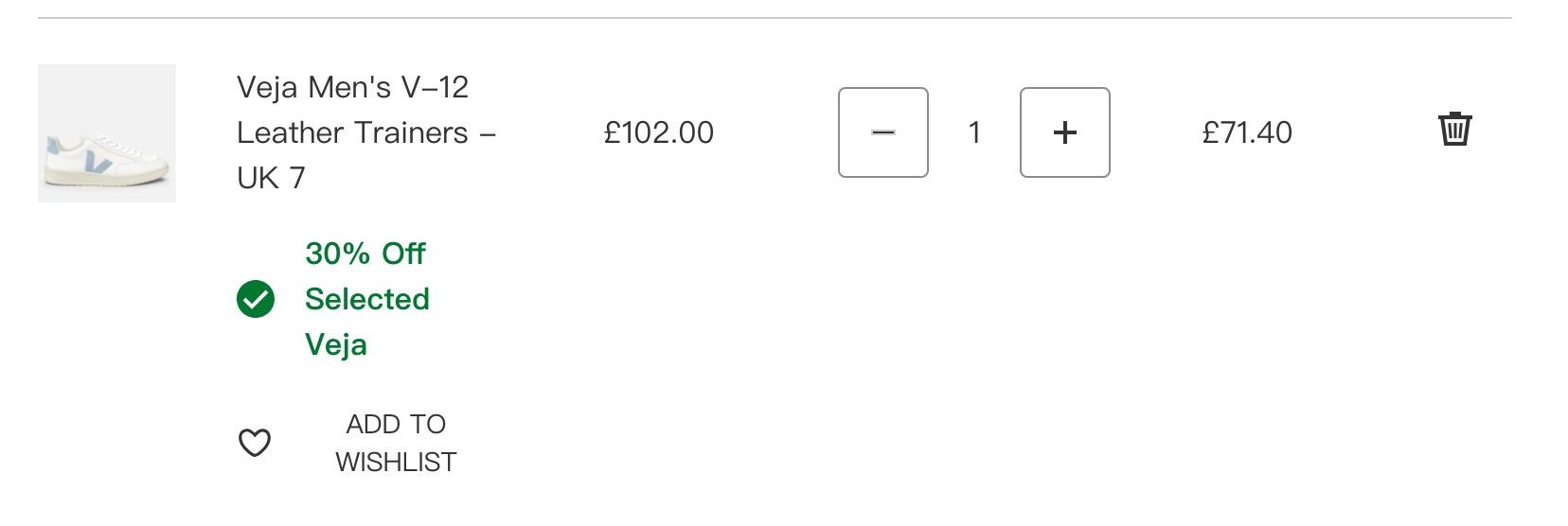Click the green Veja offer word

(x=336, y=344)
